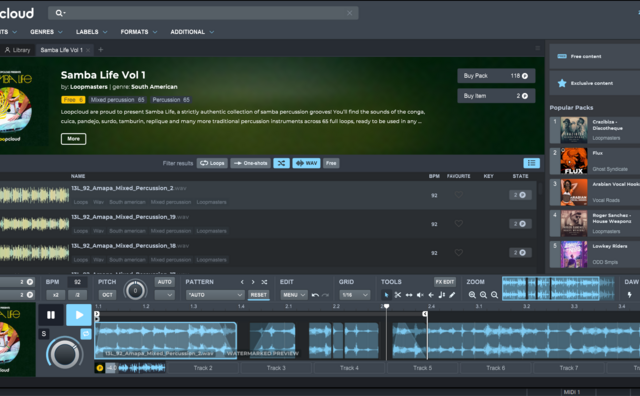Go to next pattern arrow
Image resolution: width=640 pixels, height=396 pixels.
(253, 282)
